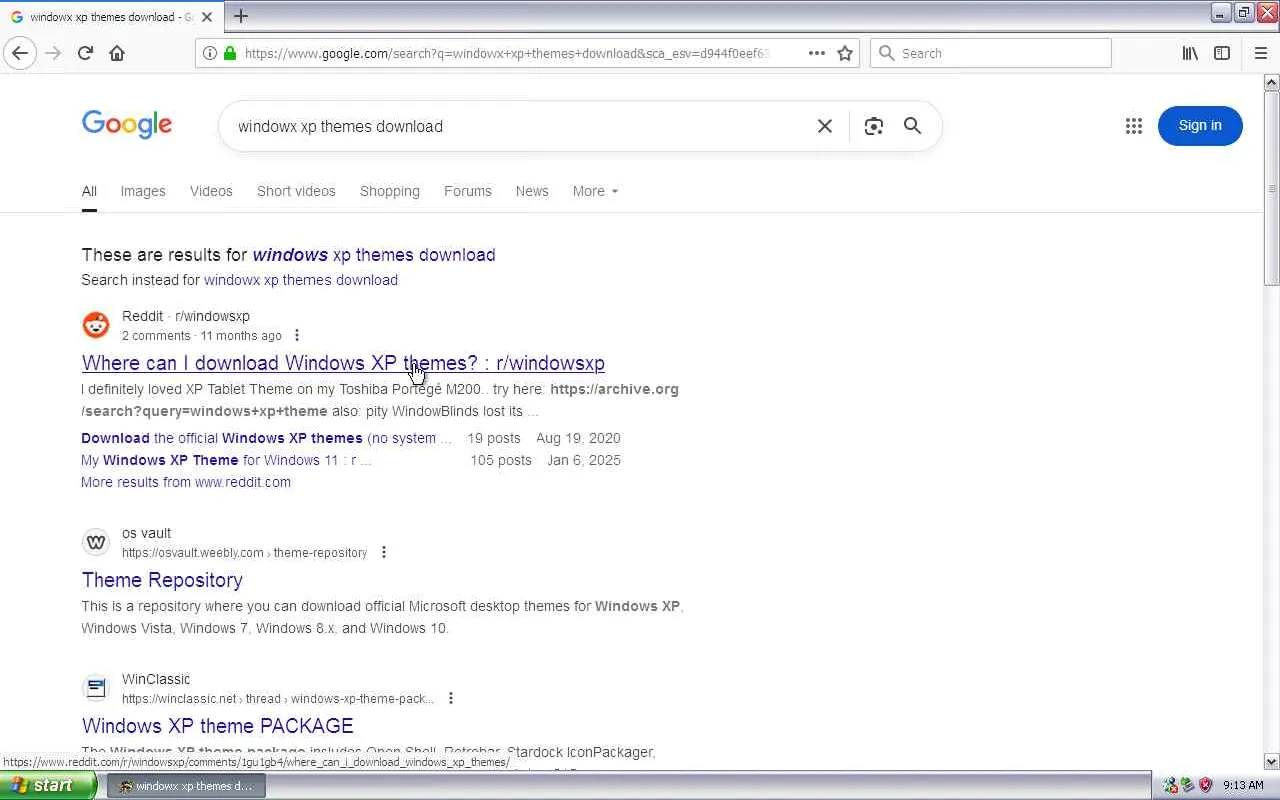Show site information icon in address bar
1280x800 pixels.
[209, 53]
